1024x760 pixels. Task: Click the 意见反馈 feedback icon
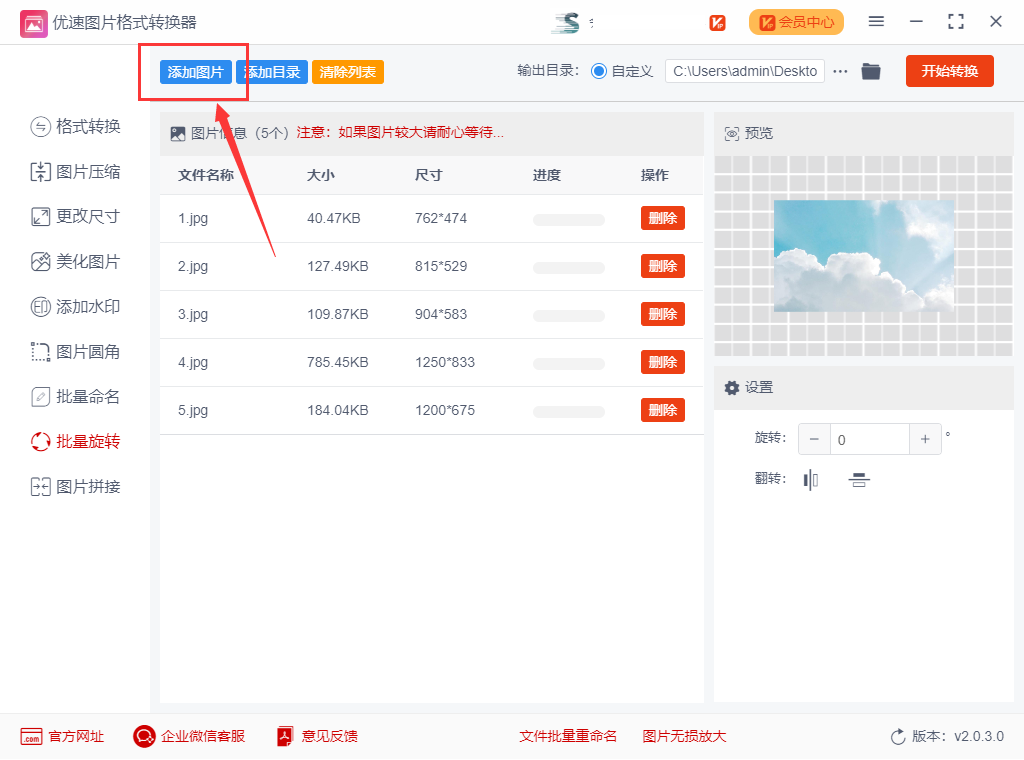pos(286,736)
